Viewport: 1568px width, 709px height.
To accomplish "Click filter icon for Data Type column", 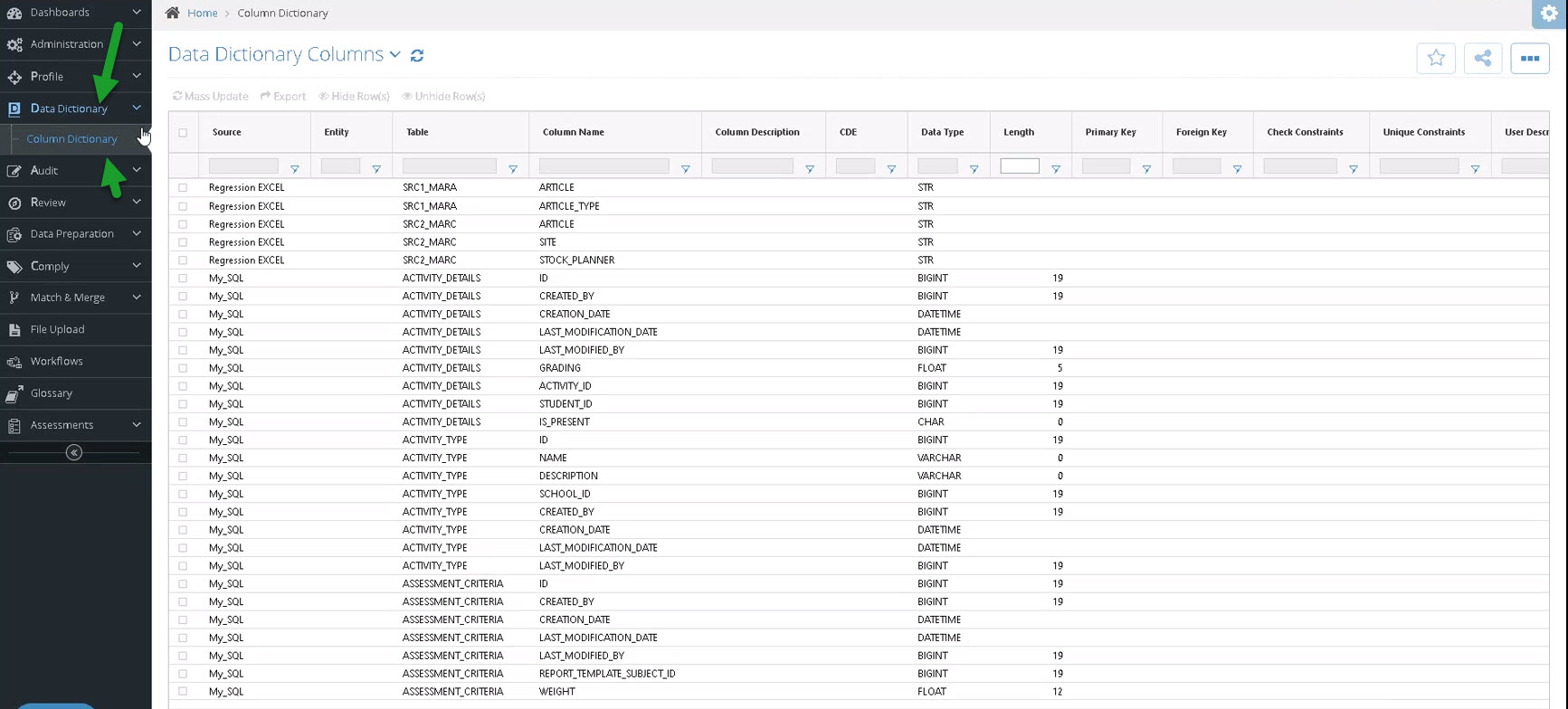I will pyautogui.click(x=974, y=169).
